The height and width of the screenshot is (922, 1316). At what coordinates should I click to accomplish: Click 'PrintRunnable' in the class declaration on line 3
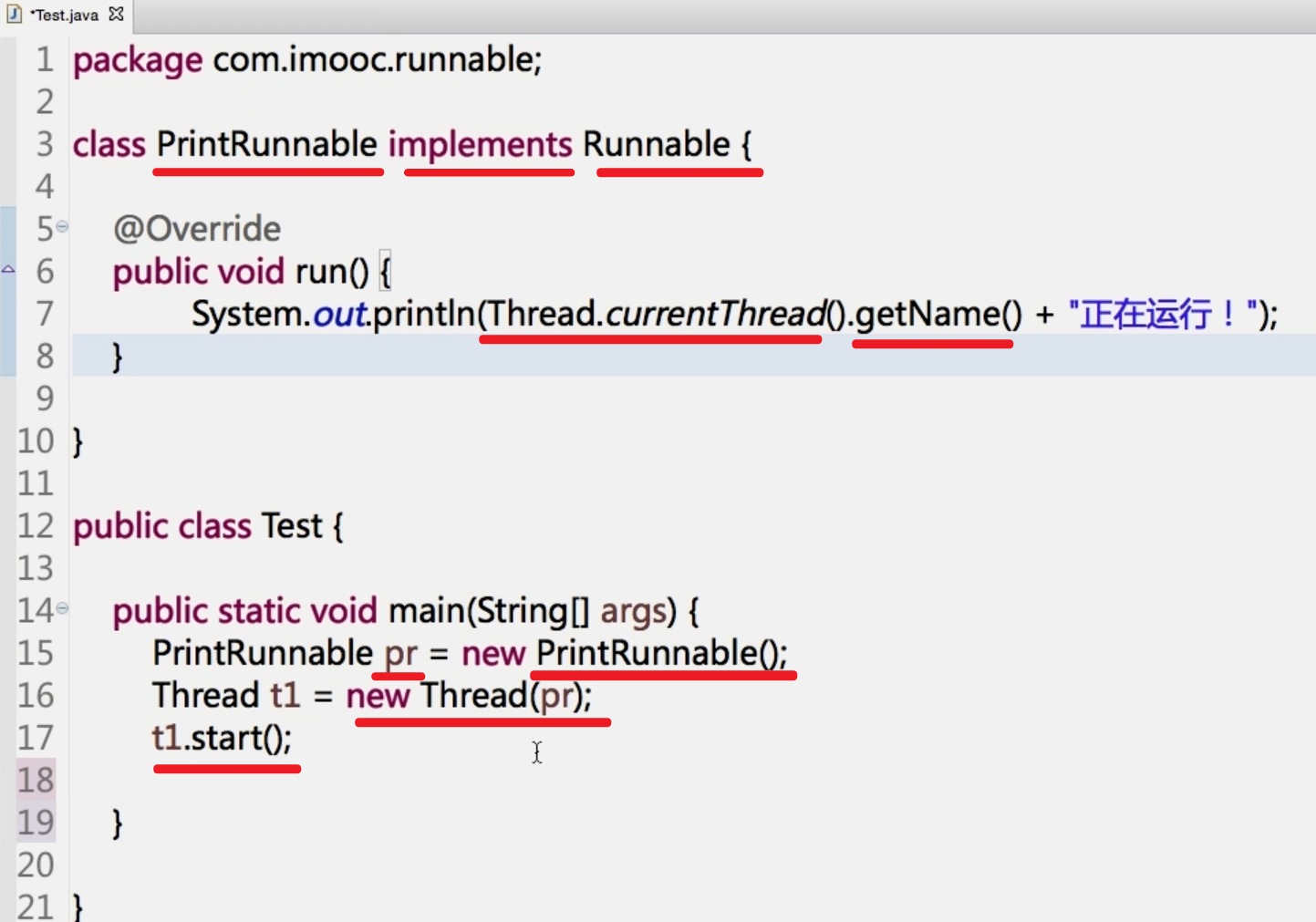266,144
